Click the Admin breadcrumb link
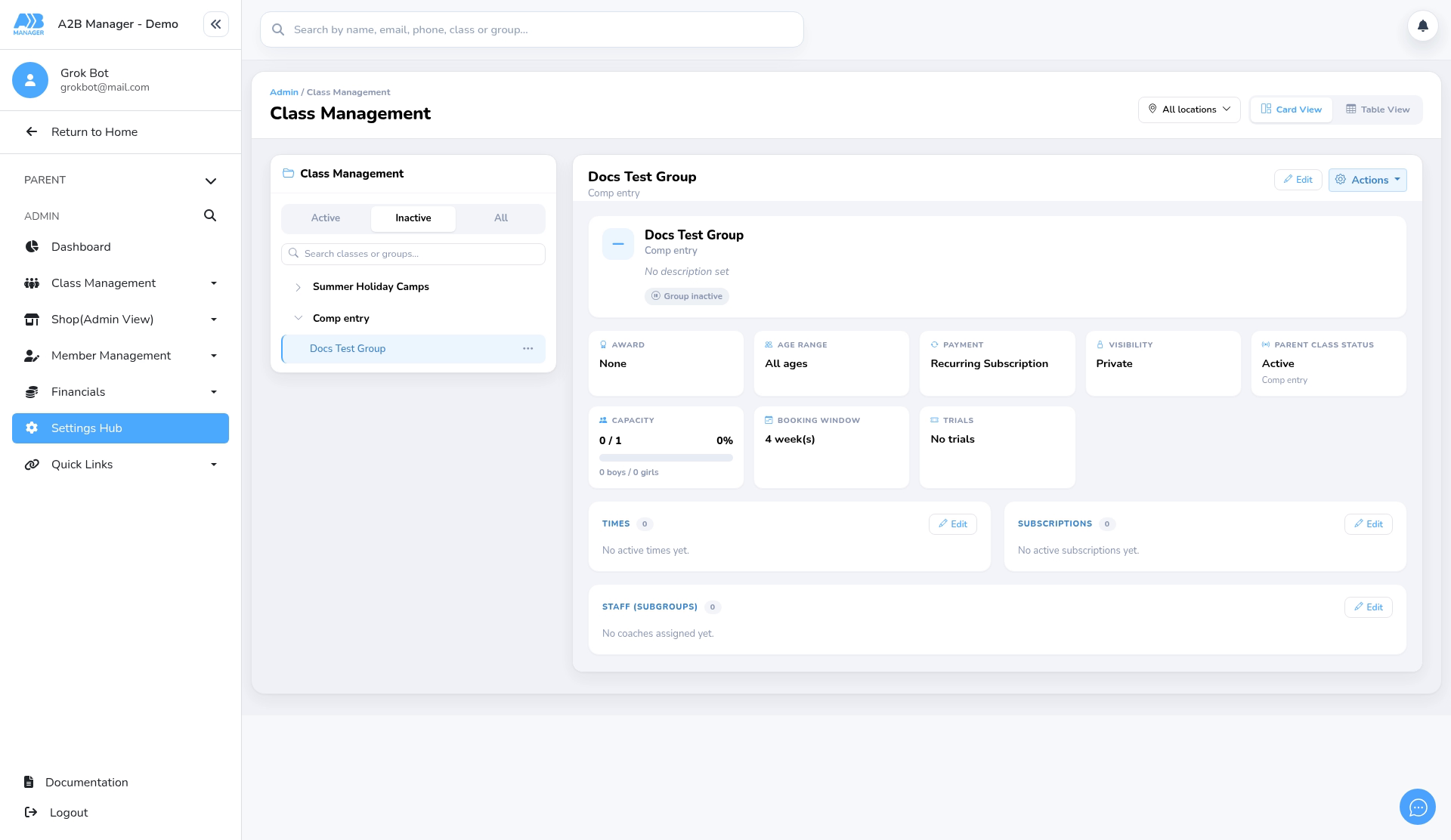The width and height of the screenshot is (1451, 840). (284, 92)
